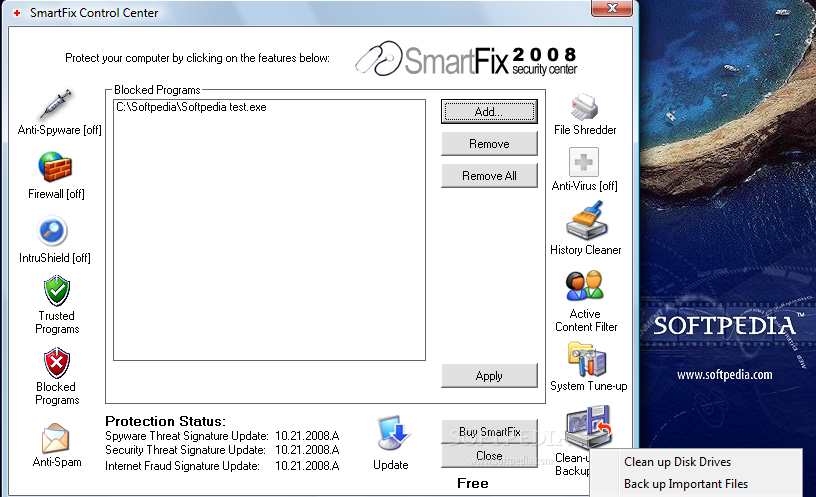Click the Buy SmartFix button

click(x=489, y=432)
